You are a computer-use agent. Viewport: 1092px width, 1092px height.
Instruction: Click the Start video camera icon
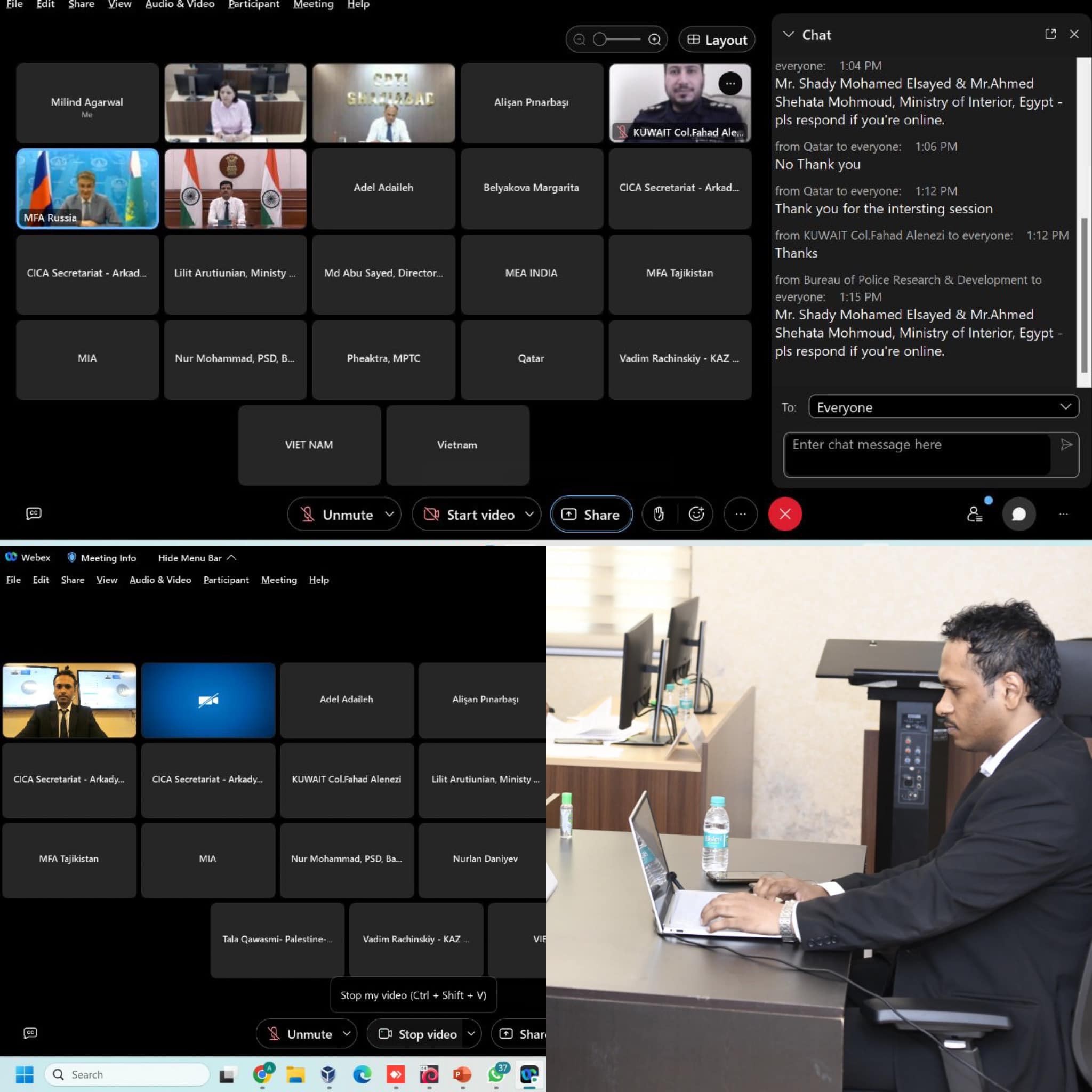(x=431, y=513)
